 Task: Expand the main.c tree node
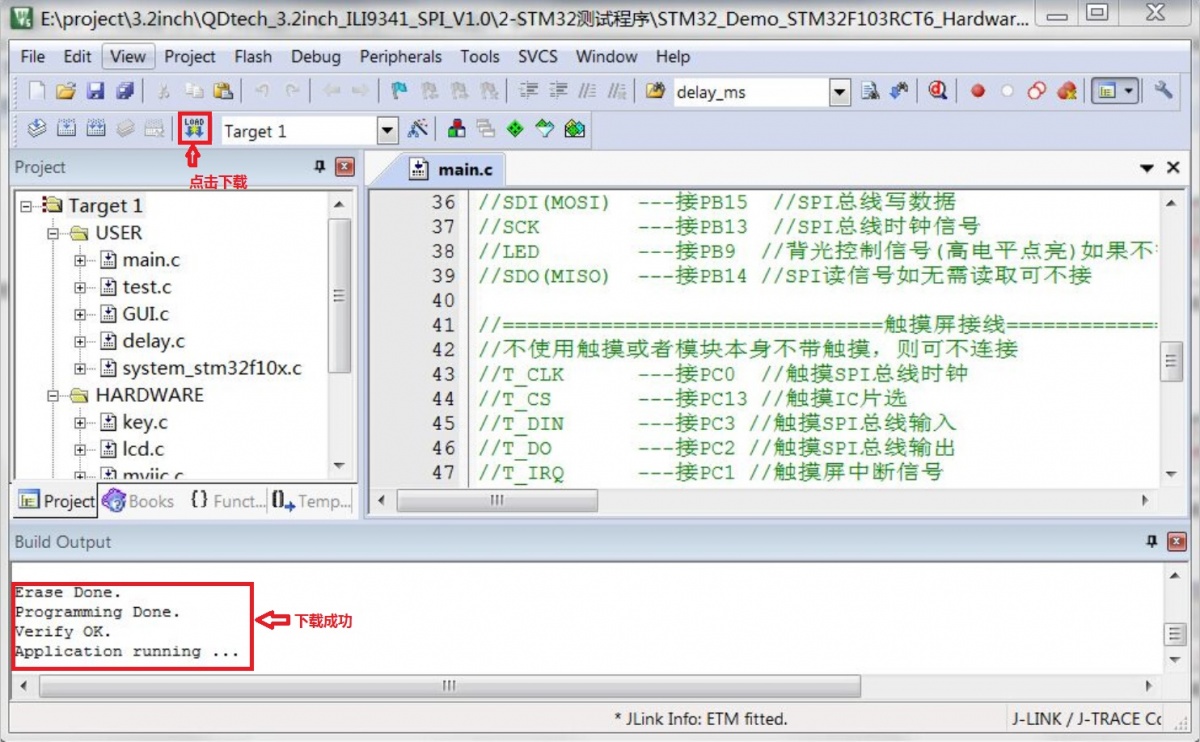tap(80, 260)
